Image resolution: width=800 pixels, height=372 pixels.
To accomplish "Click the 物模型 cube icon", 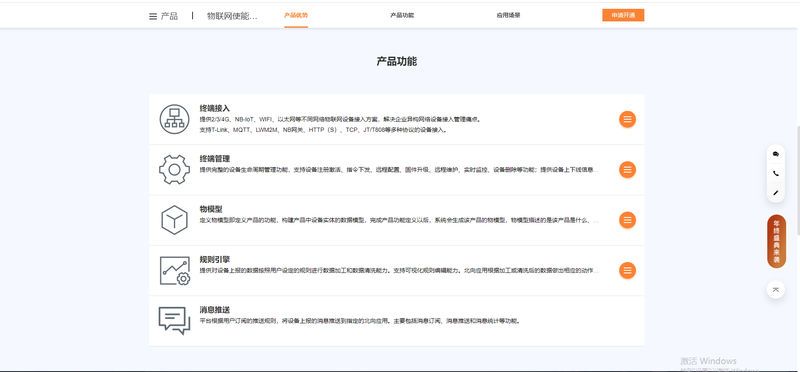I will (174, 220).
